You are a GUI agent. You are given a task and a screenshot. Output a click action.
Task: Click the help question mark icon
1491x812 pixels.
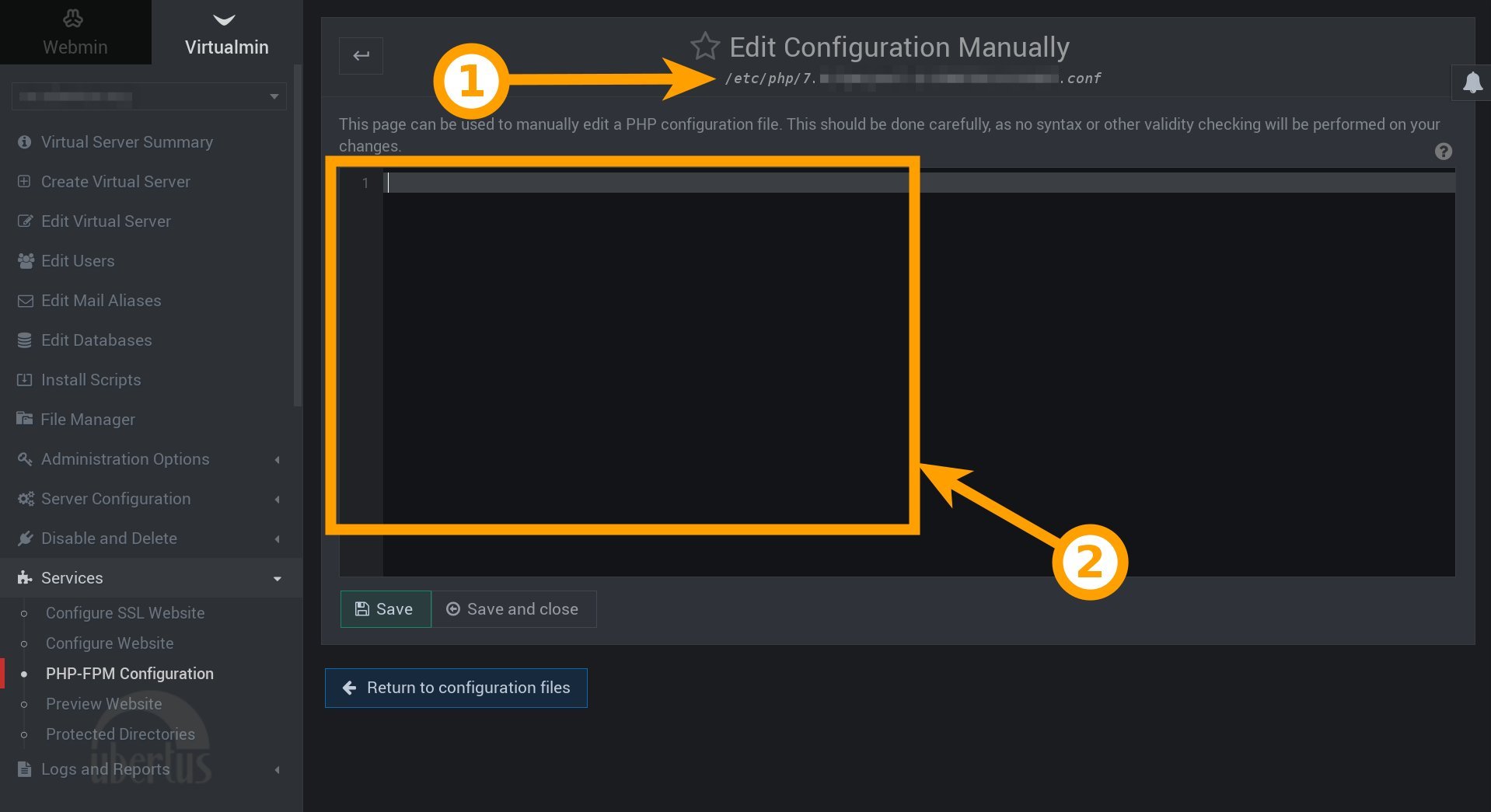coord(1443,152)
